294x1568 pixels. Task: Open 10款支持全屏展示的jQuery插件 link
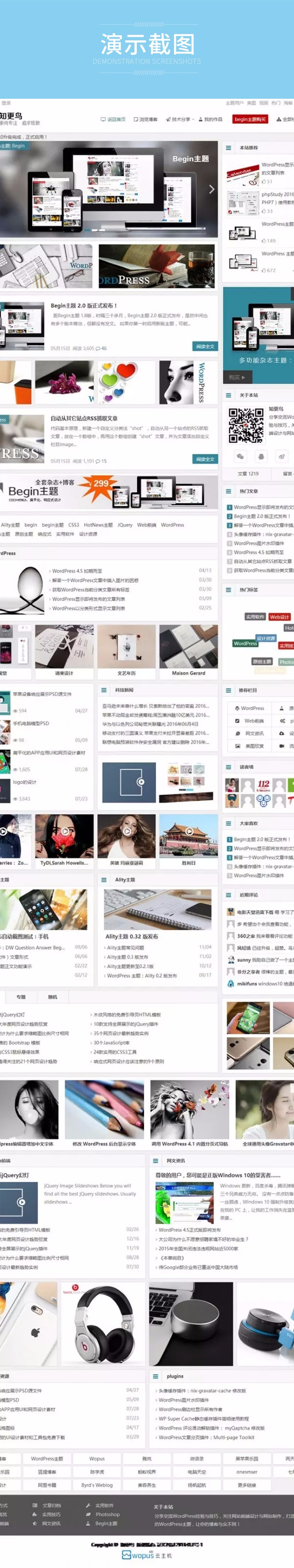[126, 1024]
